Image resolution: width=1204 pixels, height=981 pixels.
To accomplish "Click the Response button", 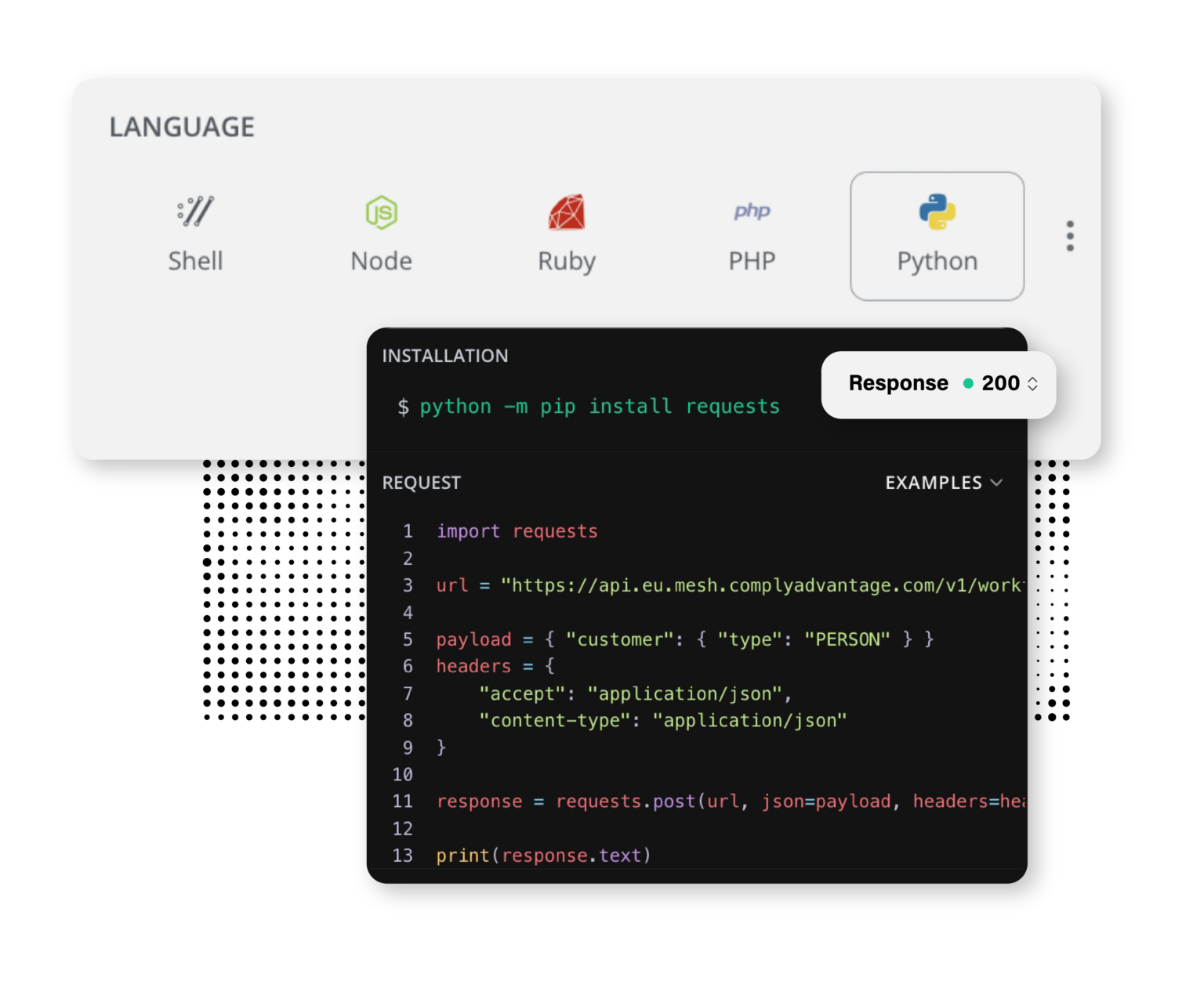I will pyautogui.click(x=898, y=384).
